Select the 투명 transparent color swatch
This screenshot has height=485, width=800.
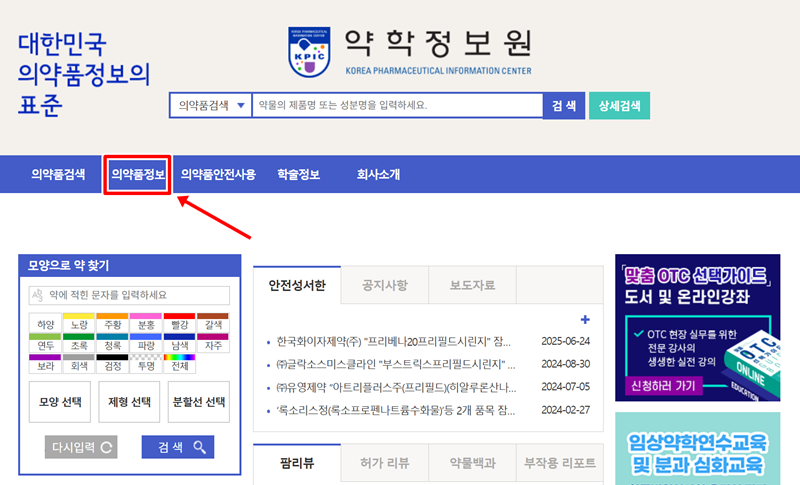146,364
